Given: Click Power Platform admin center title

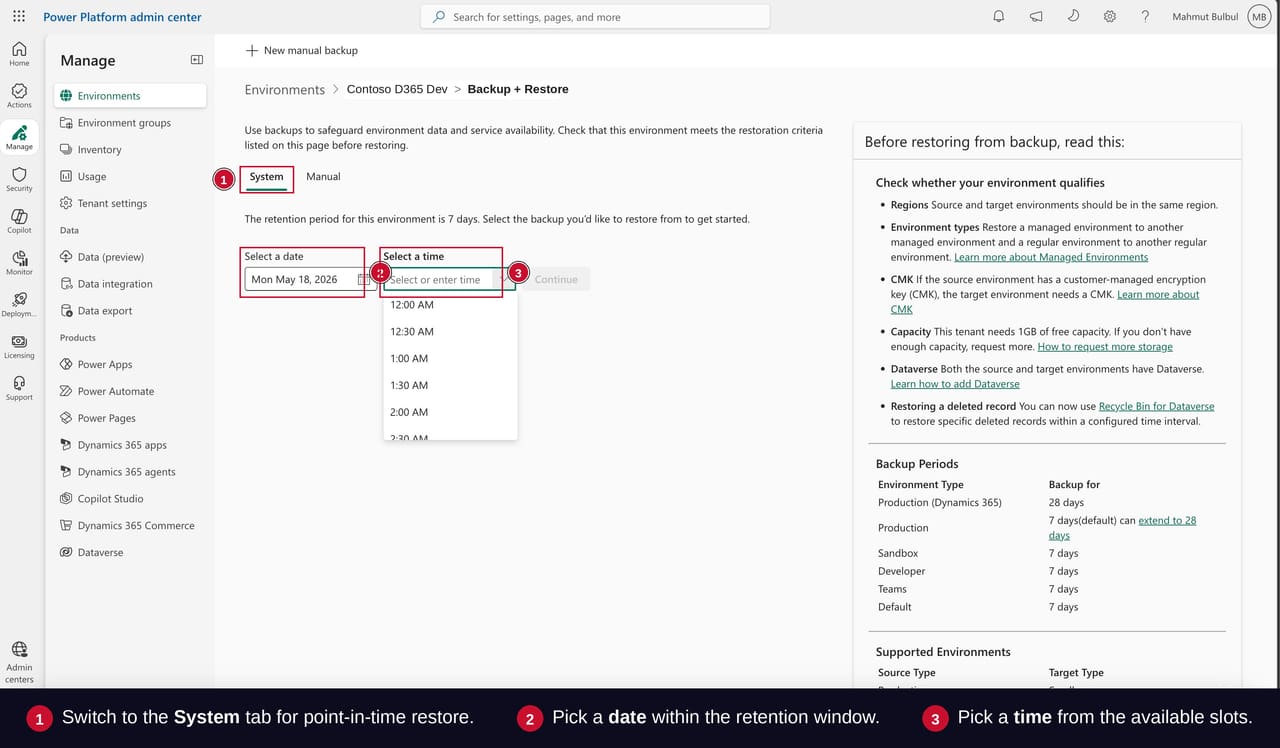Looking at the screenshot, I should click(x=122, y=17).
